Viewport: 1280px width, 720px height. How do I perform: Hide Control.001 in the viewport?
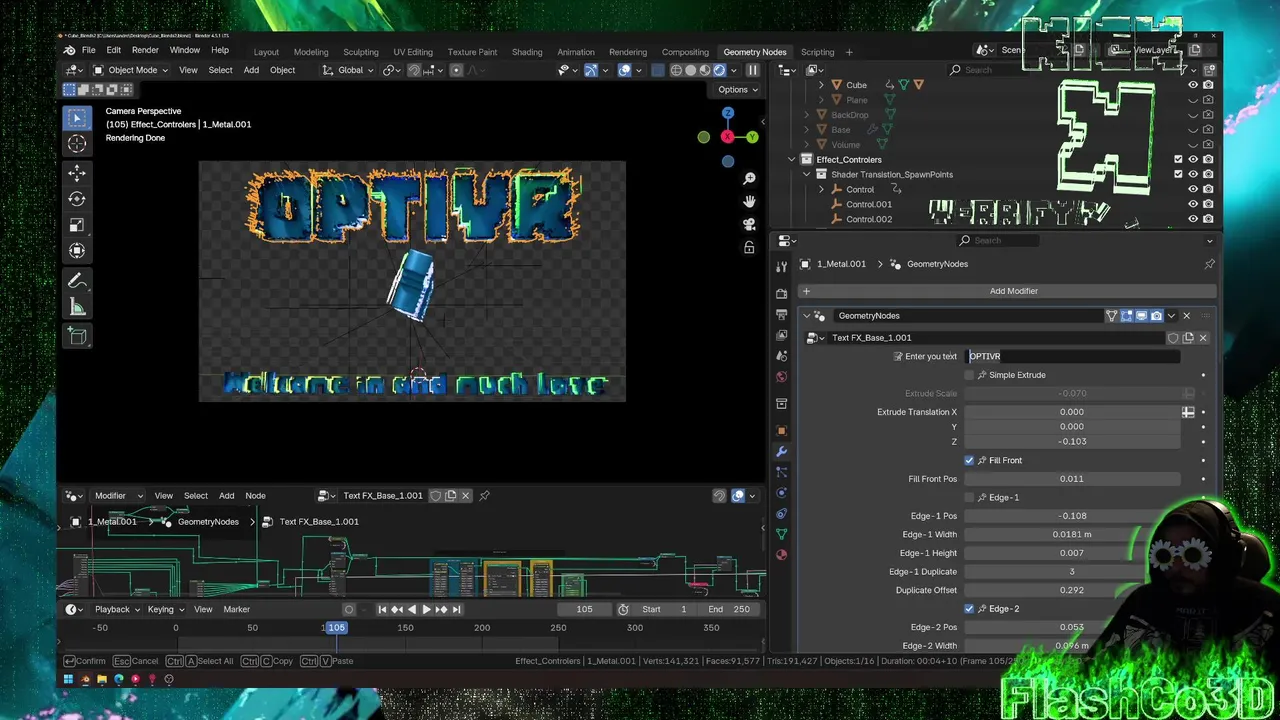1193,204
